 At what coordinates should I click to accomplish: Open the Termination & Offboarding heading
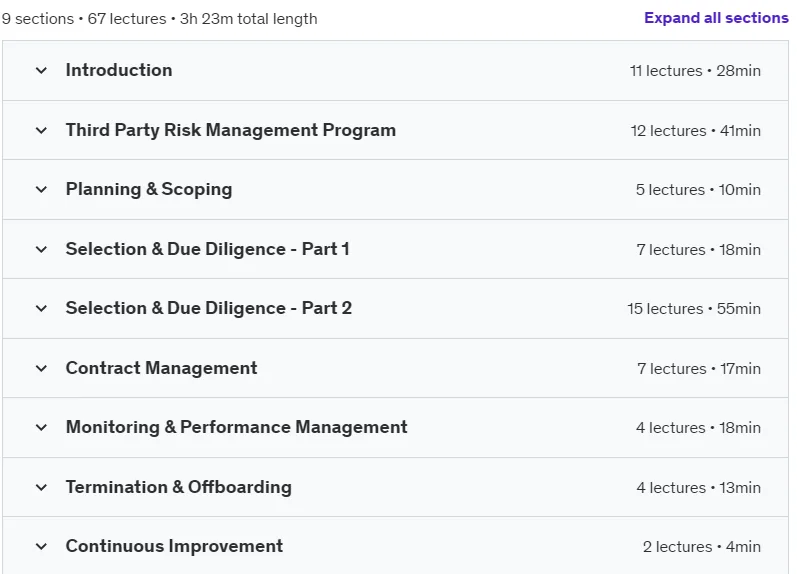point(179,487)
